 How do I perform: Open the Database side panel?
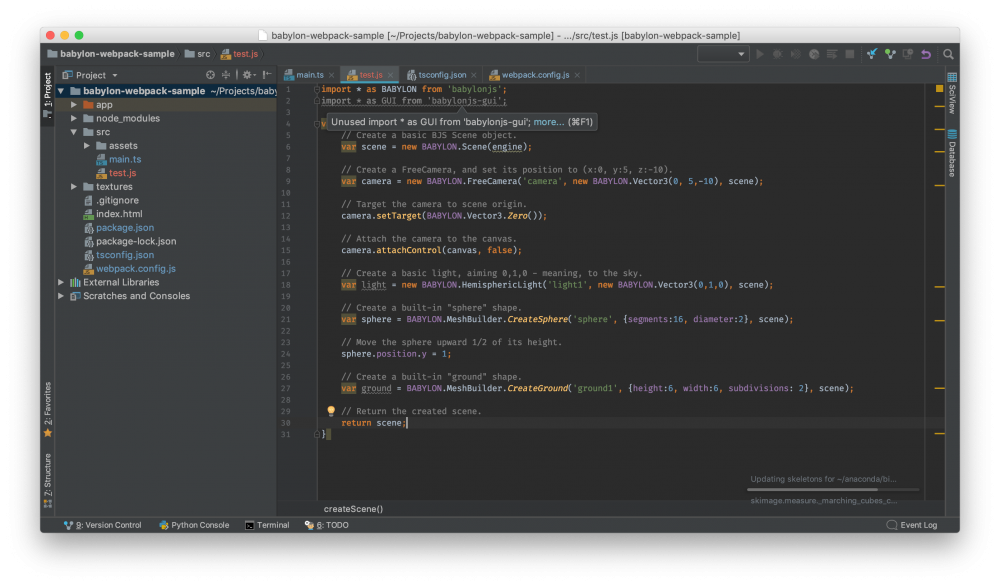point(952,153)
